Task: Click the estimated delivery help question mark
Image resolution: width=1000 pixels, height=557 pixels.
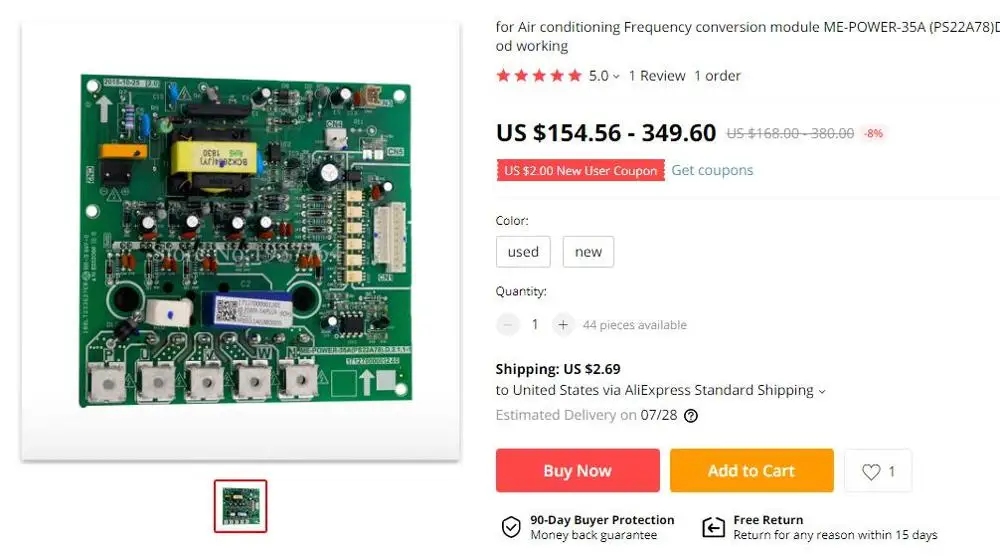Action: (x=691, y=416)
